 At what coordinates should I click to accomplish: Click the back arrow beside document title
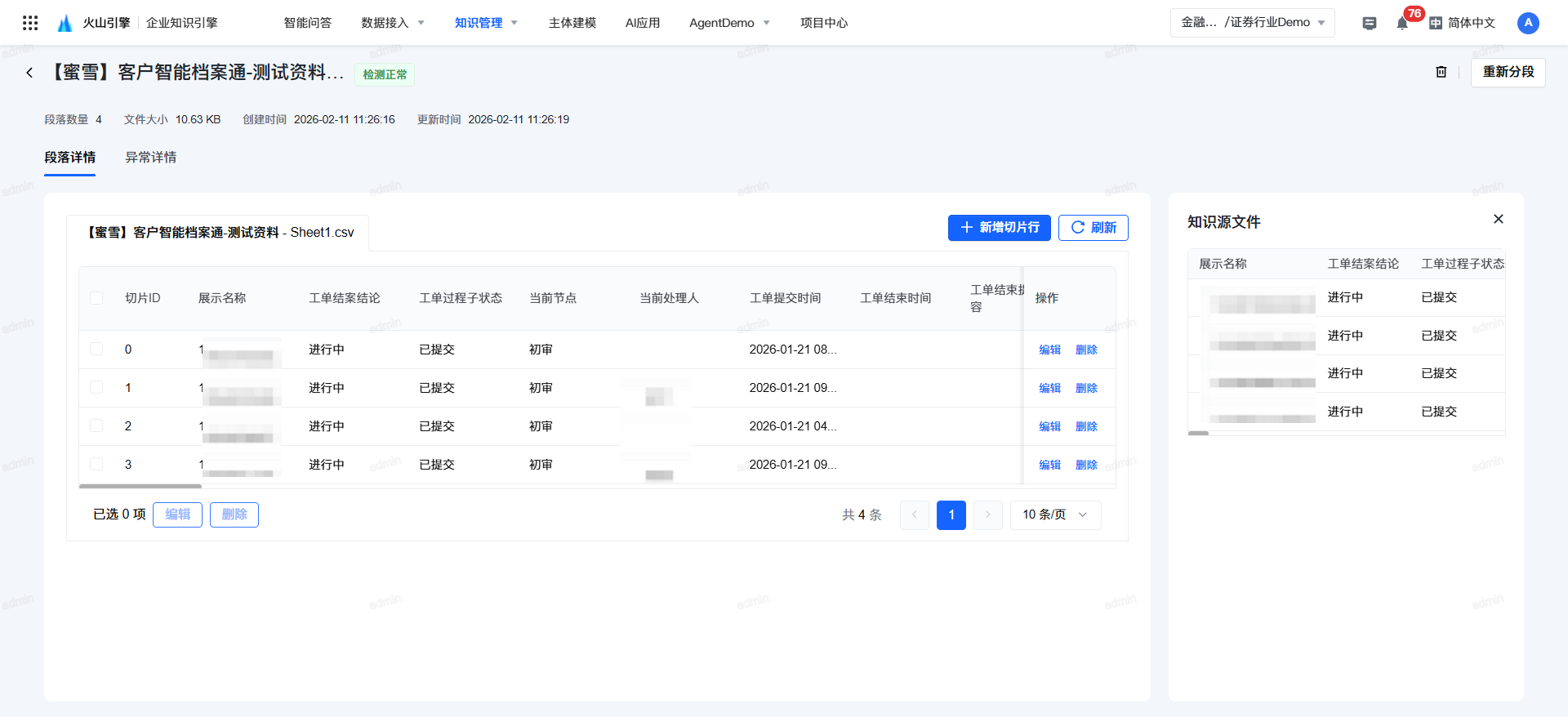pyautogui.click(x=29, y=73)
